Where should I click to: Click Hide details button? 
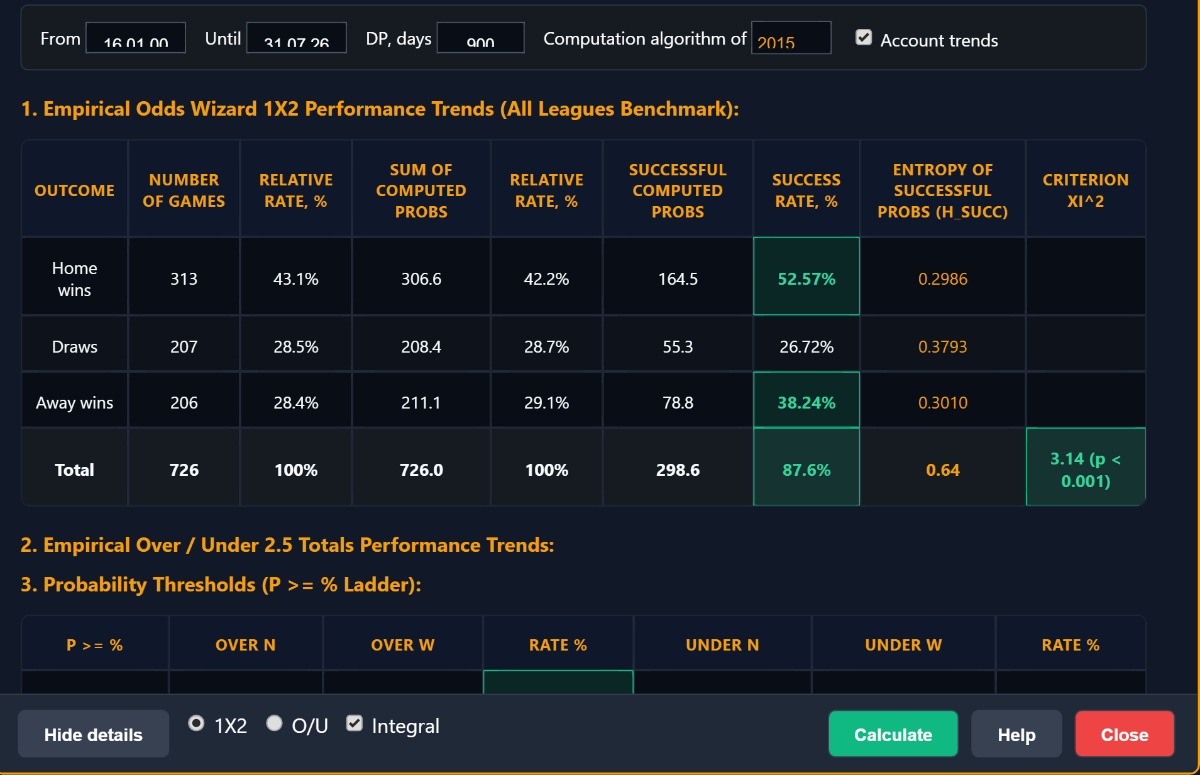93,734
